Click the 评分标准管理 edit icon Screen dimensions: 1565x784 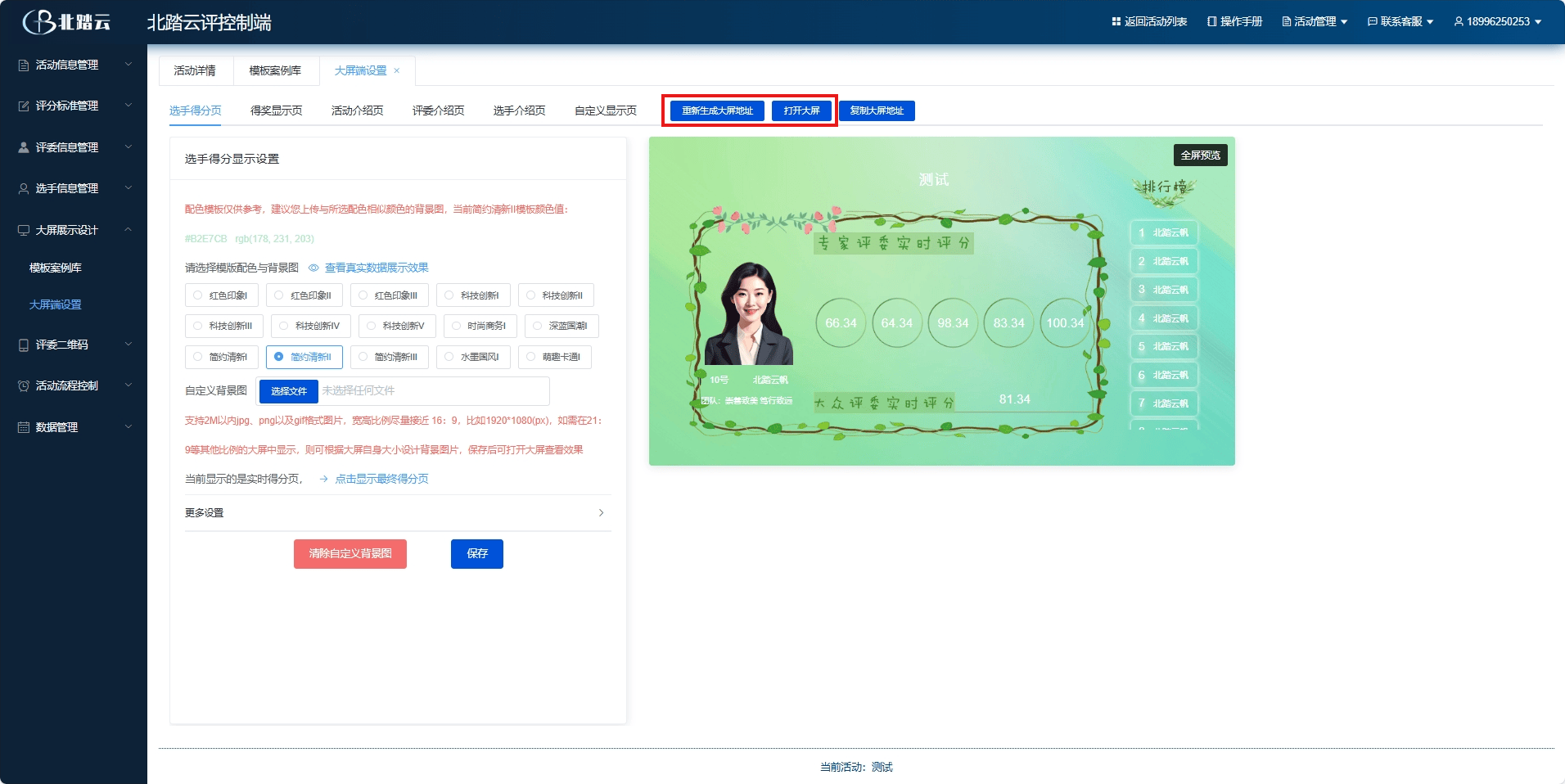(24, 106)
